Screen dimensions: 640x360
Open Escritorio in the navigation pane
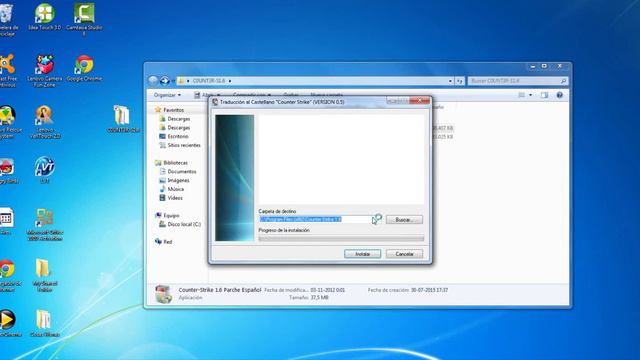point(178,136)
